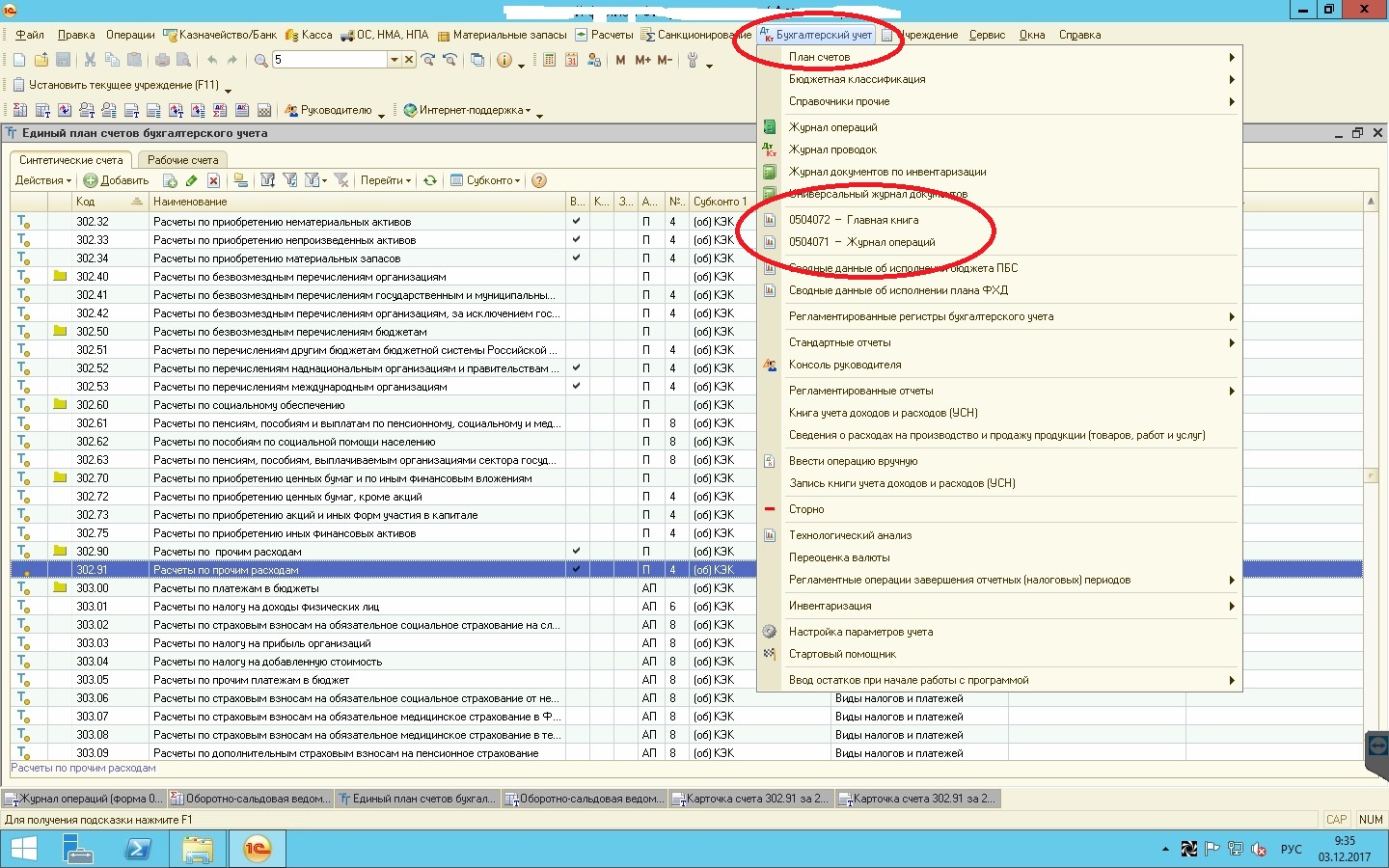1389x868 pixels.
Task: Open the Интернет-поддержка button
Action: tap(470, 110)
